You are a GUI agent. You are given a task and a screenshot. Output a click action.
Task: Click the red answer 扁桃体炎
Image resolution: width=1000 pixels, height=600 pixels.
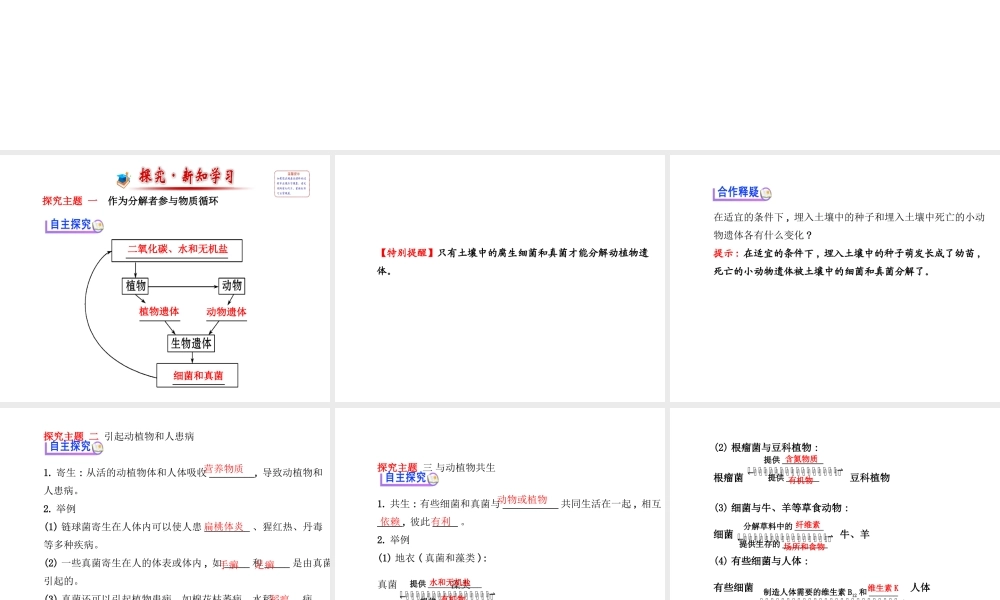coord(224,527)
